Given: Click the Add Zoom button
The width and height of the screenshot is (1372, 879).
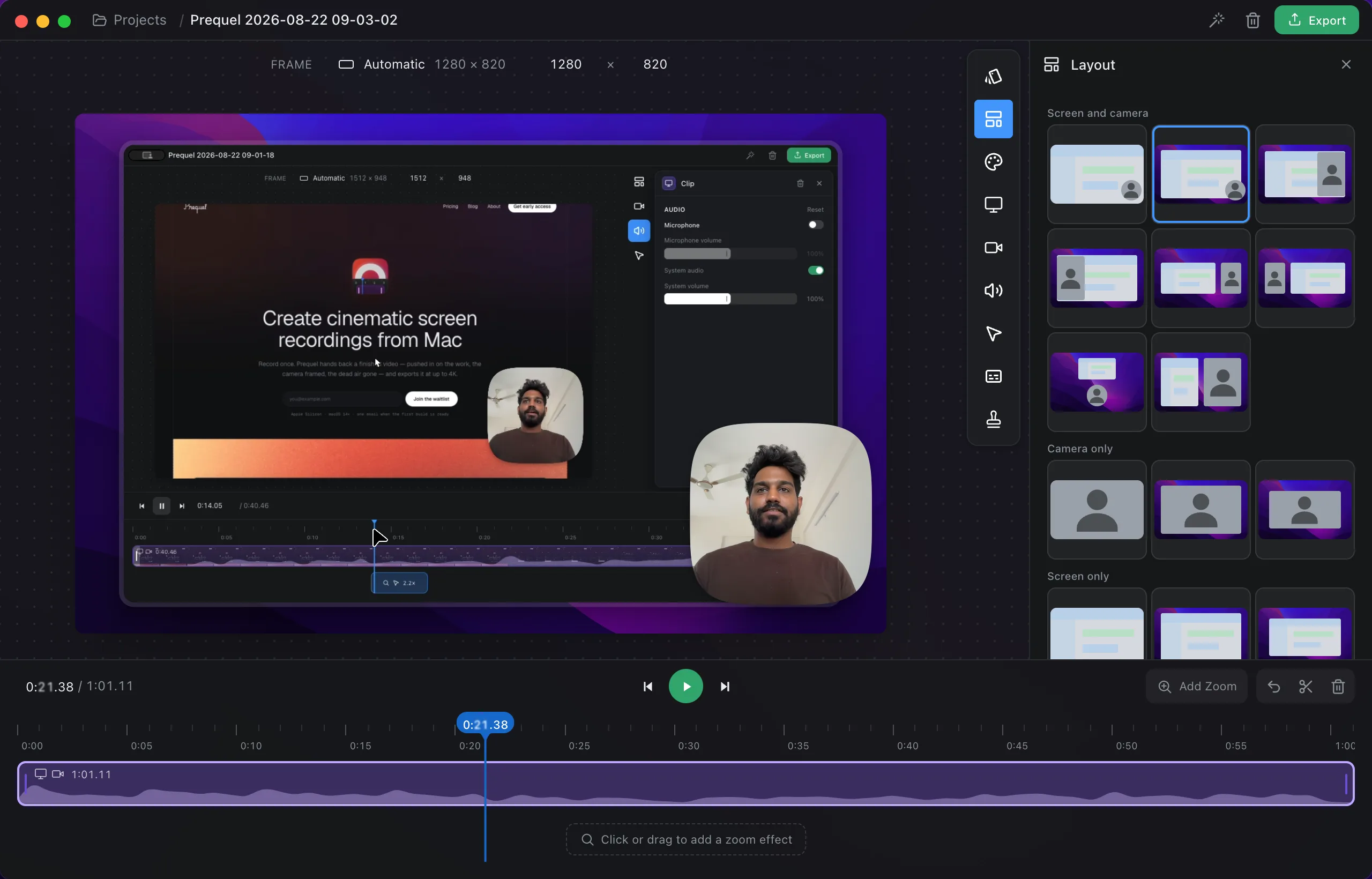Looking at the screenshot, I should [1196, 687].
